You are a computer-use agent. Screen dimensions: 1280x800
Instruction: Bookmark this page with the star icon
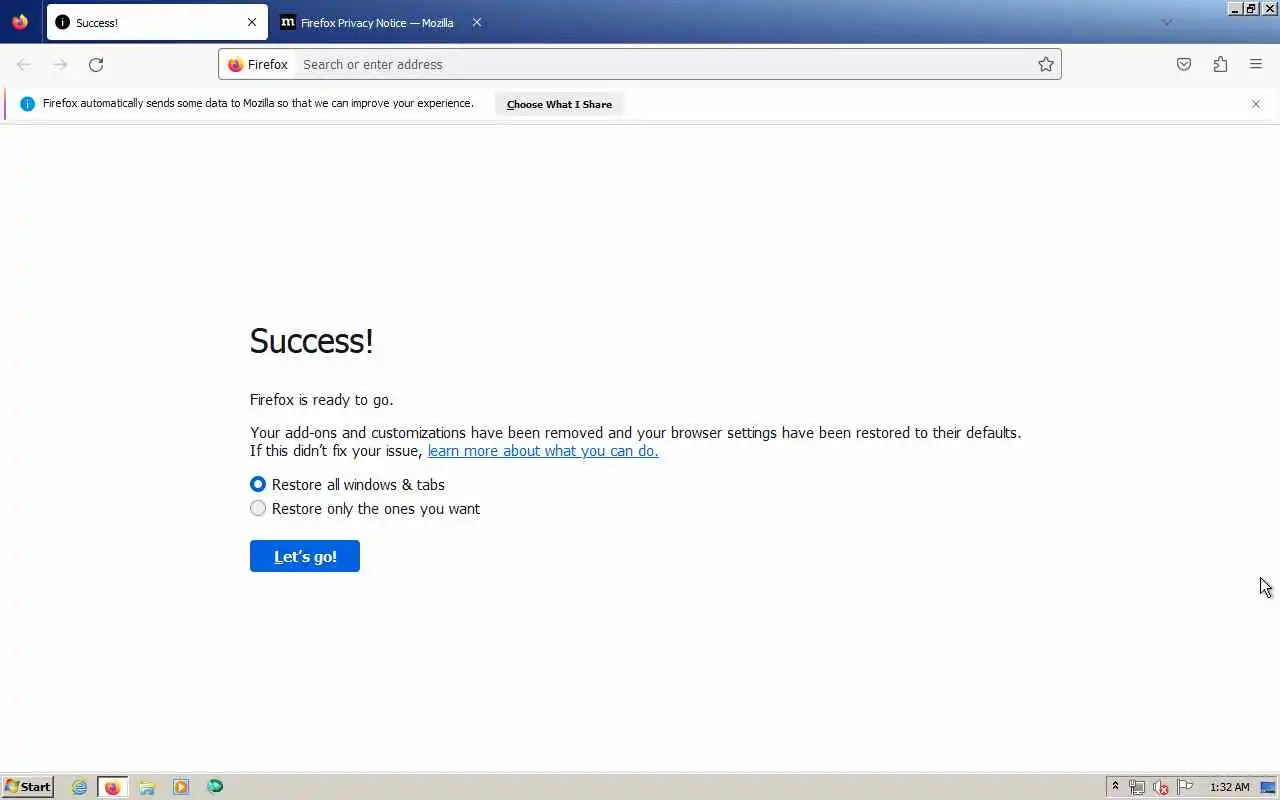1046,64
